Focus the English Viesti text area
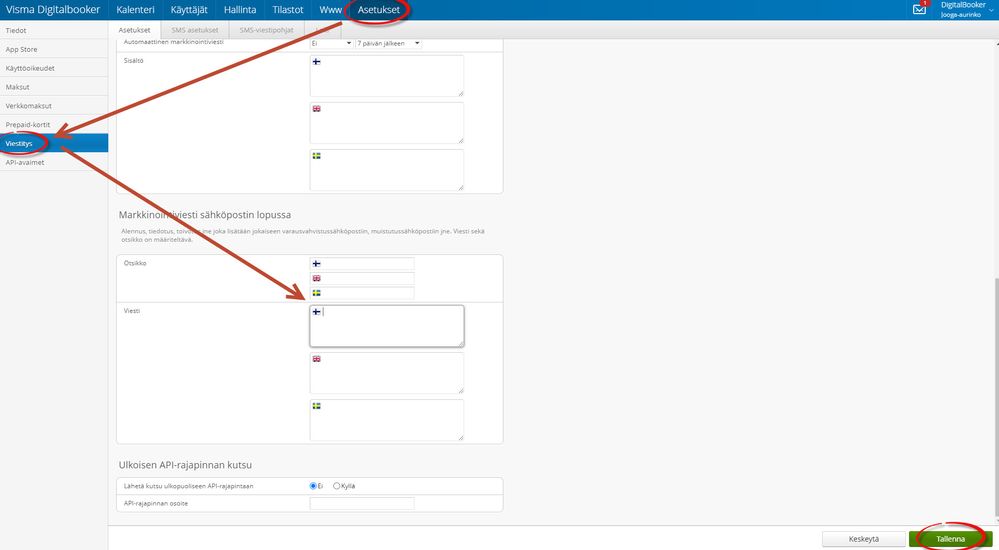Viewport: 999px width, 550px height. [x=387, y=373]
